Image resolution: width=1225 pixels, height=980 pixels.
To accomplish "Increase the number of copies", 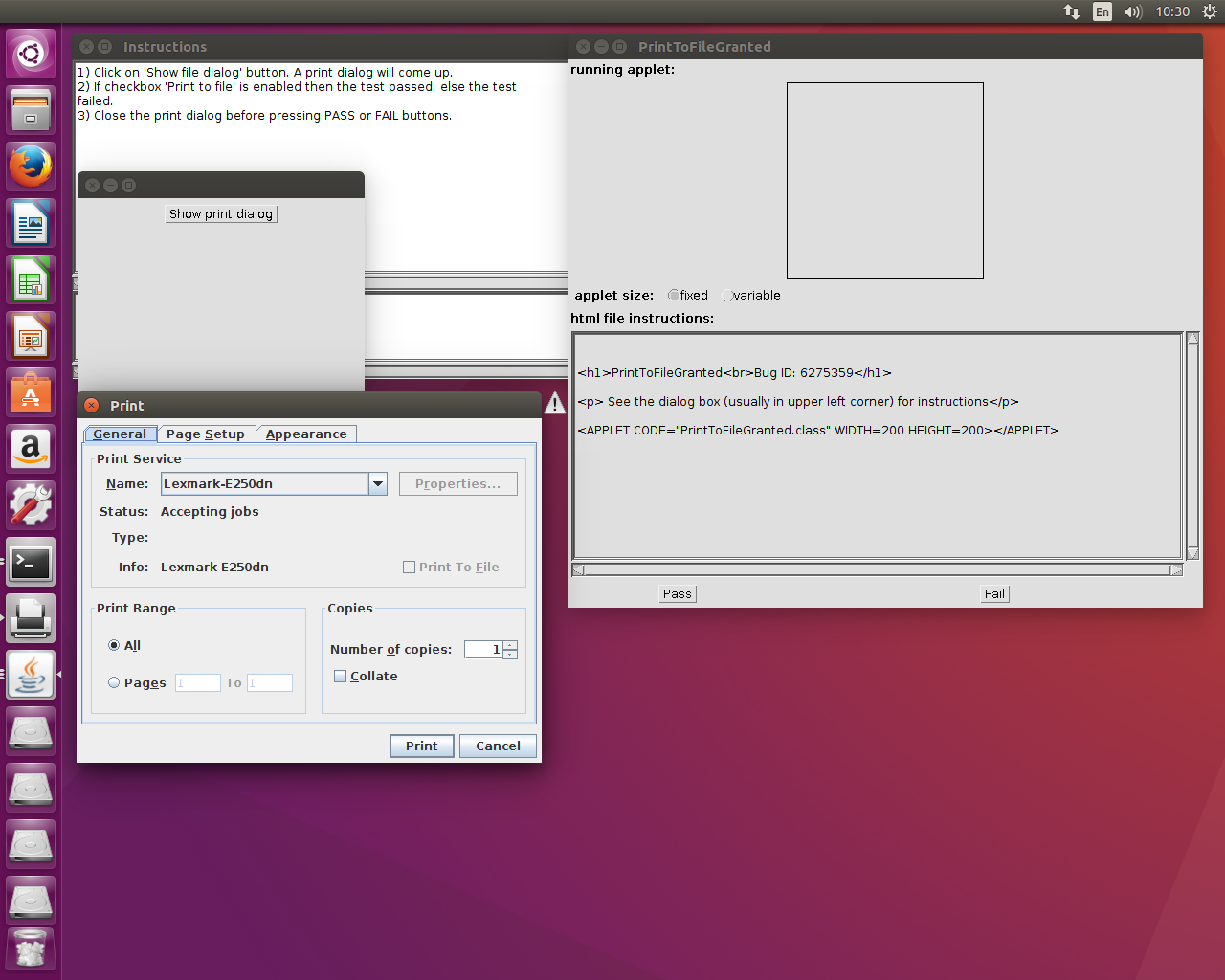I will (510, 645).
